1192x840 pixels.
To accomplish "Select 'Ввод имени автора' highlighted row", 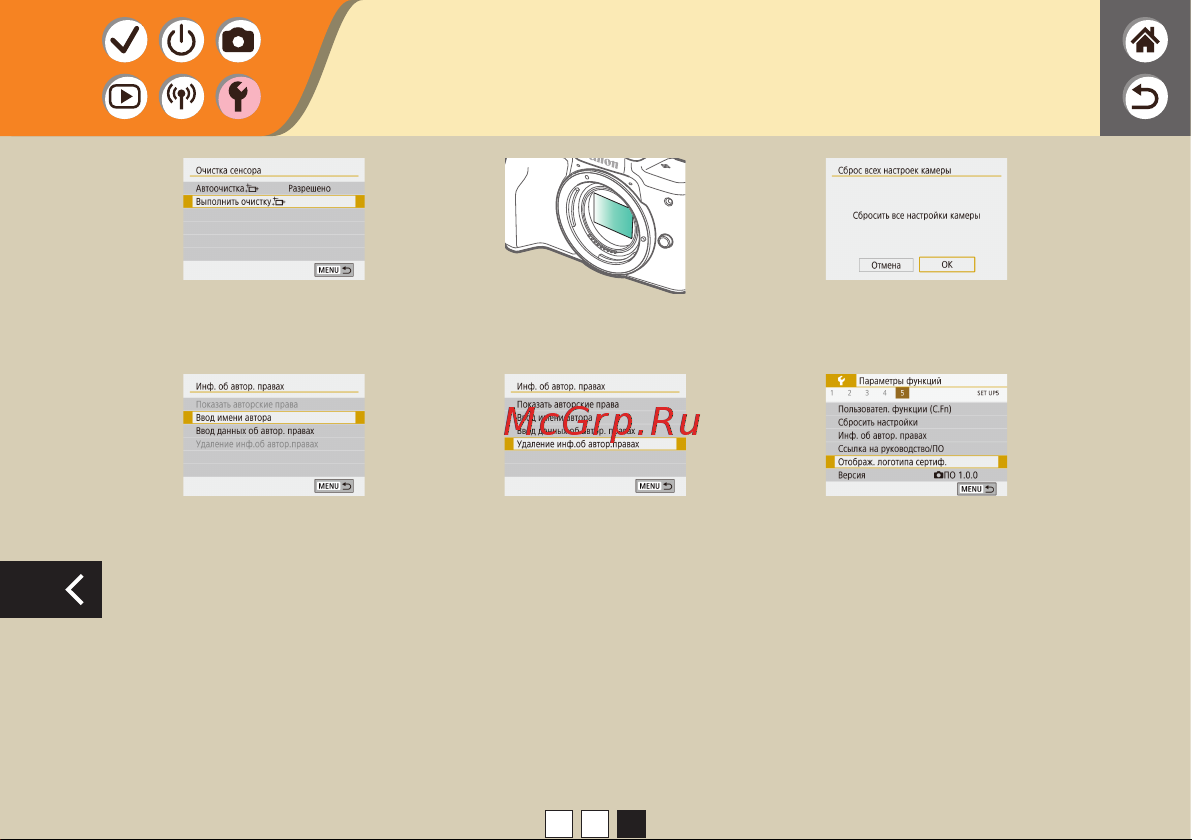I will tap(274, 417).
